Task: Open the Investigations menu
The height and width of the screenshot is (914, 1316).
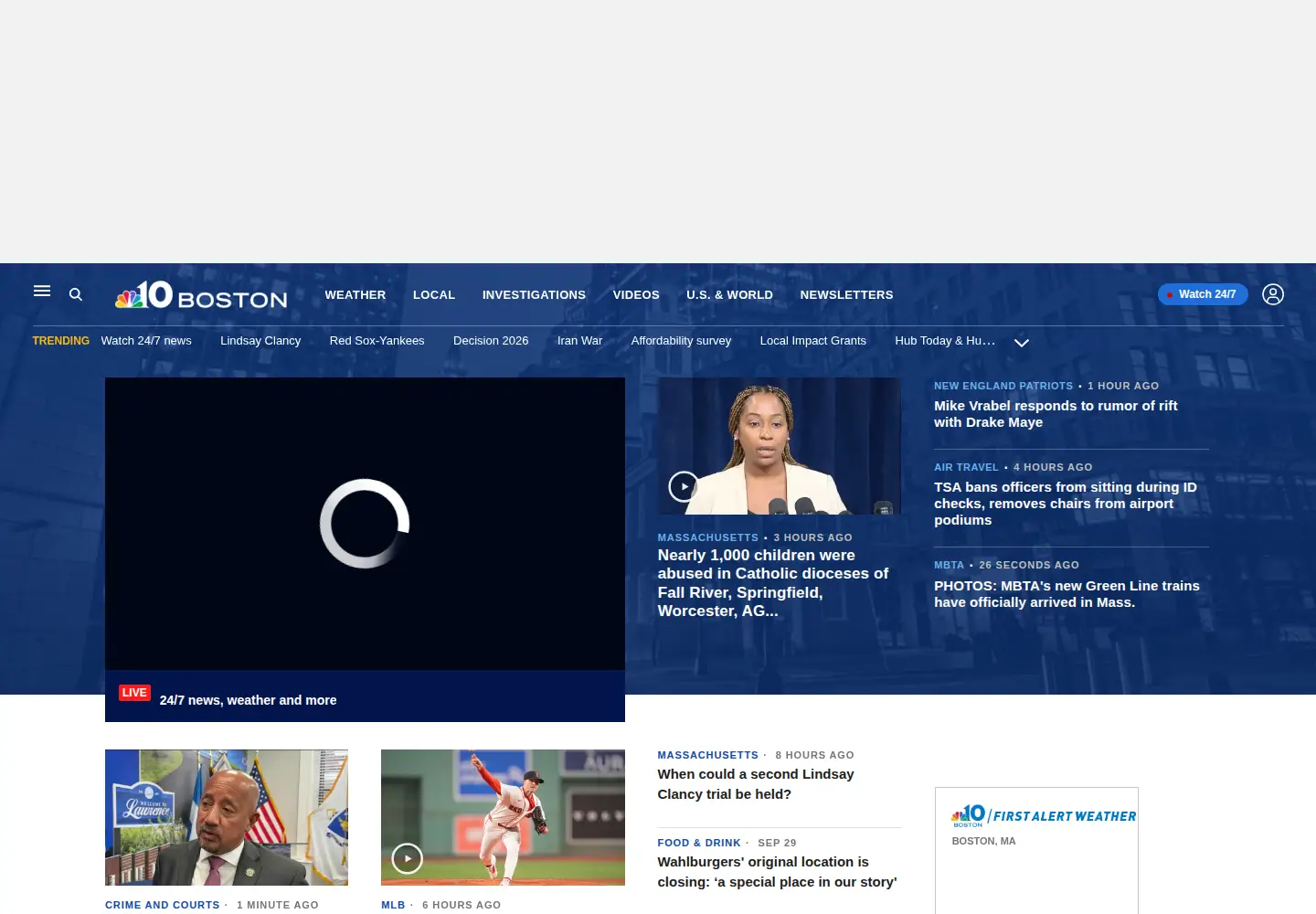Action: coord(534,295)
